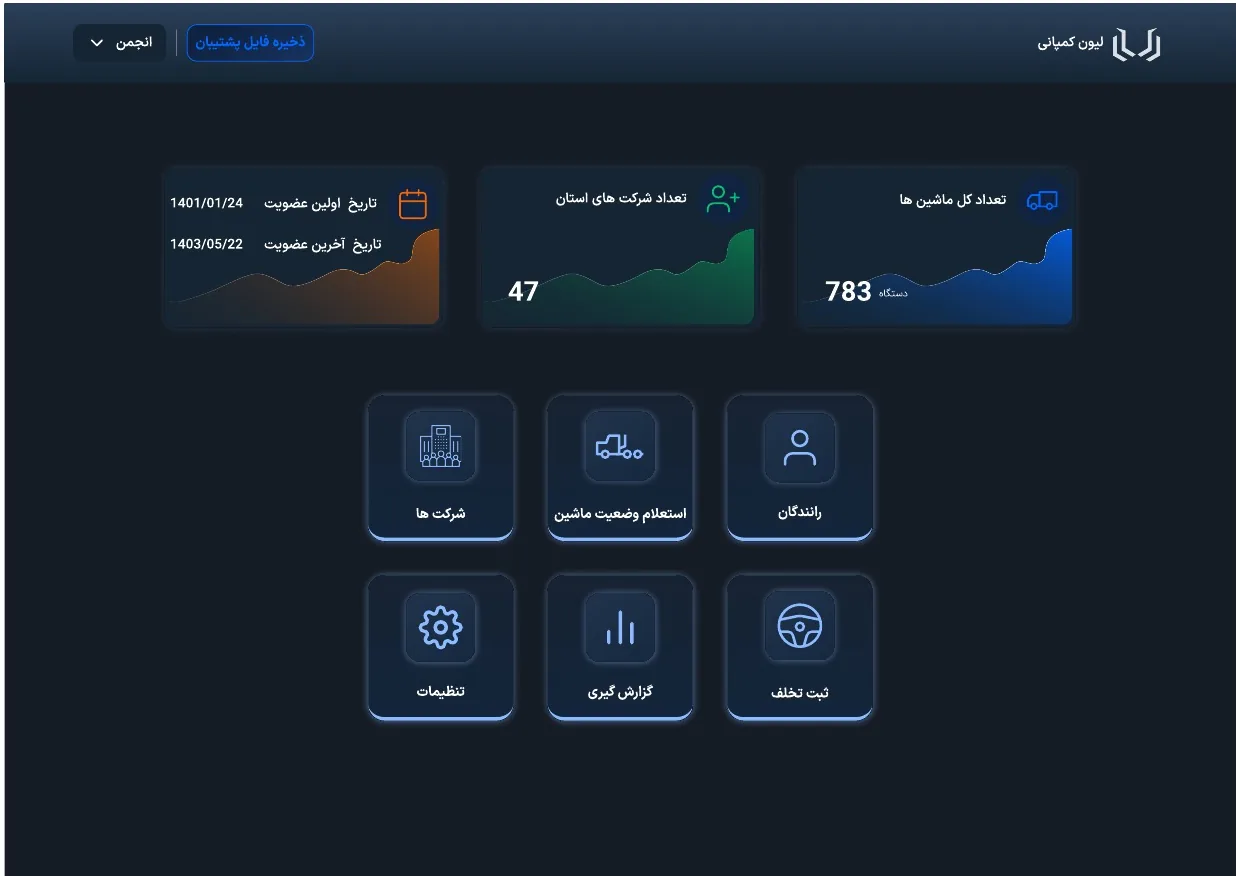Open the settings (تنظیمات) gear icon
The height and width of the screenshot is (876, 1236).
point(440,627)
